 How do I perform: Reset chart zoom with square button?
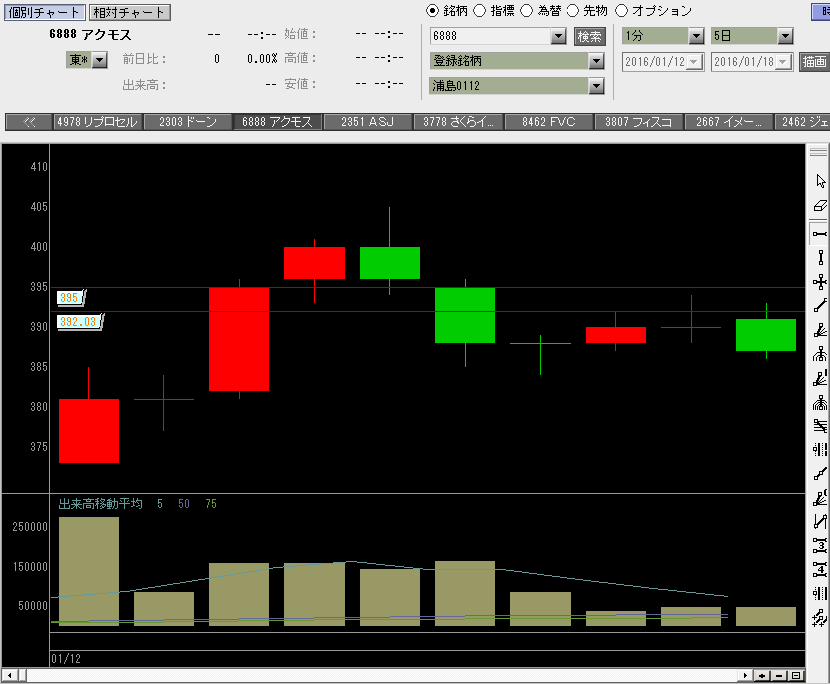point(796,676)
